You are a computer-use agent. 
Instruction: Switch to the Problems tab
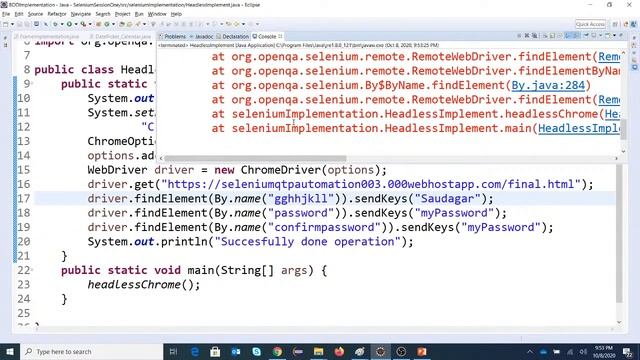click(172, 36)
